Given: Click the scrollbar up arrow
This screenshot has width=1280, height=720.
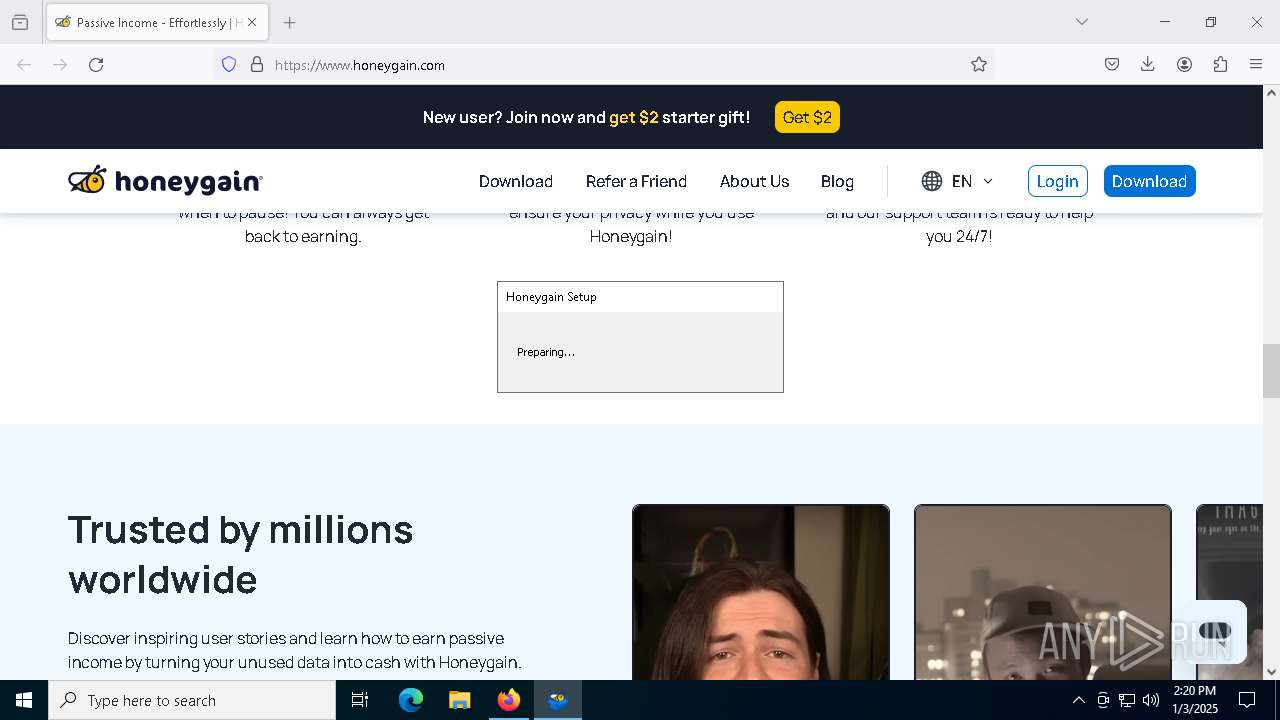Looking at the screenshot, I should pos(1271,93).
